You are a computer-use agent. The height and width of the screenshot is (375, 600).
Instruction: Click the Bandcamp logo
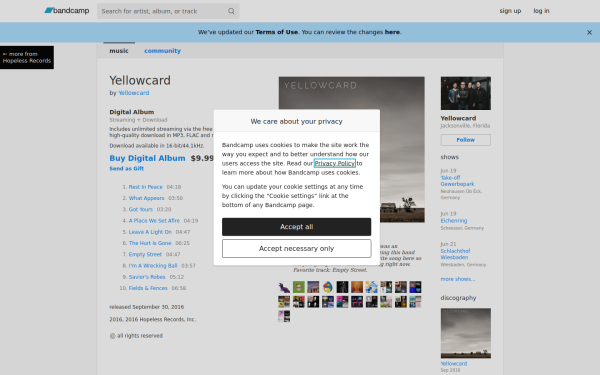pyautogui.click(x=67, y=11)
